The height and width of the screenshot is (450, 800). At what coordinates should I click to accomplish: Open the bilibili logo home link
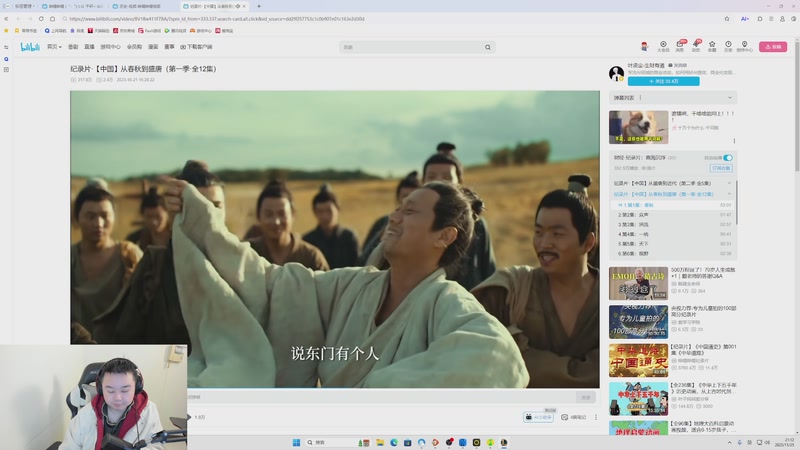(x=30, y=47)
